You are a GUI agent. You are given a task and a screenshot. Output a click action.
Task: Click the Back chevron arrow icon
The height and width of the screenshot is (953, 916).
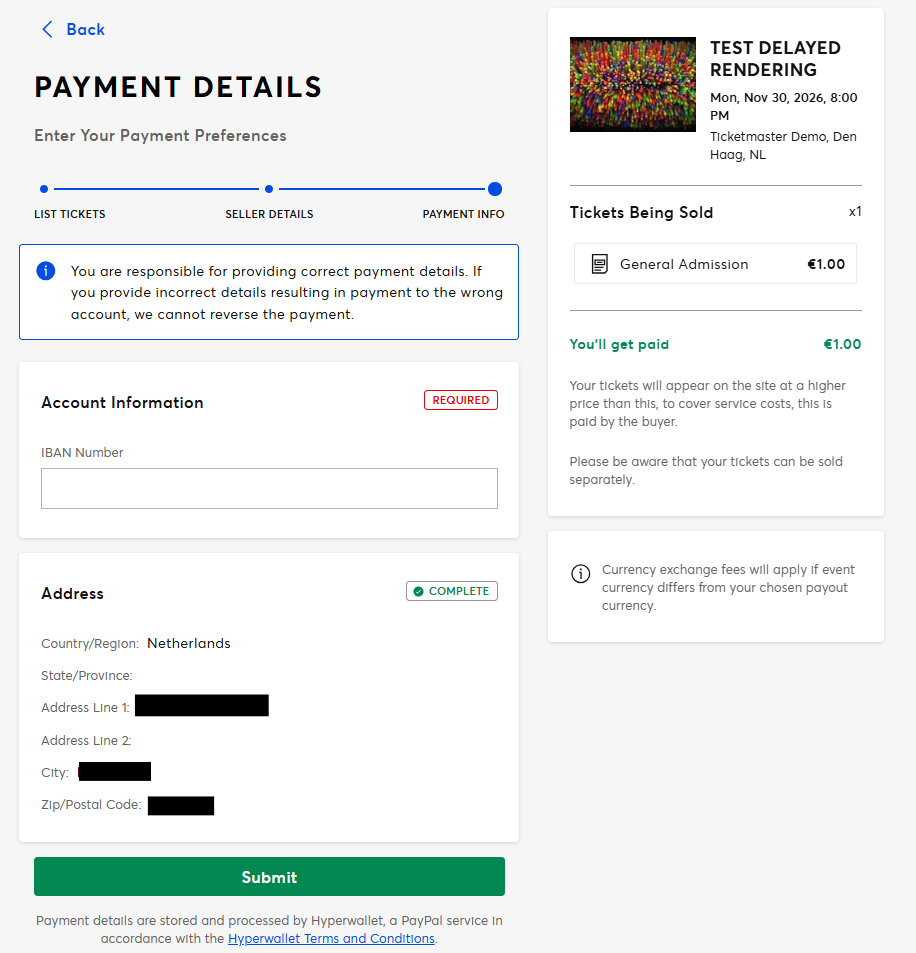[x=47, y=30]
